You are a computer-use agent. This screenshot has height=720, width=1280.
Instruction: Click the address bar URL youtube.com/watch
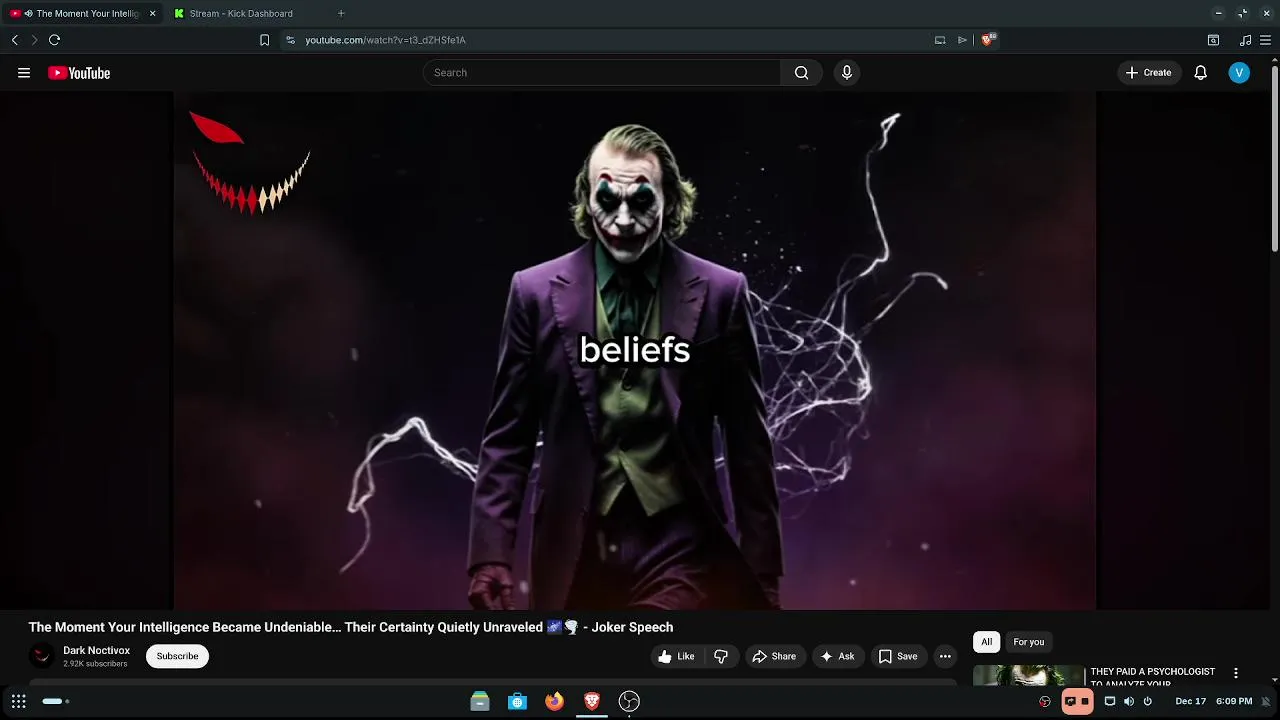tap(385, 40)
